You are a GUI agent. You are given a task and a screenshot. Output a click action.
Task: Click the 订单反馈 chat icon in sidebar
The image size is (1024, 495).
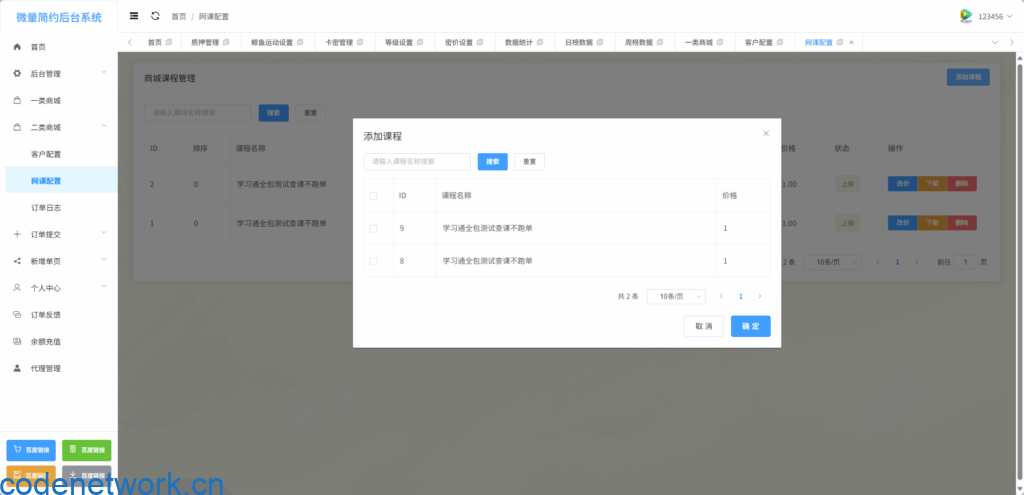tap(17, 315)
